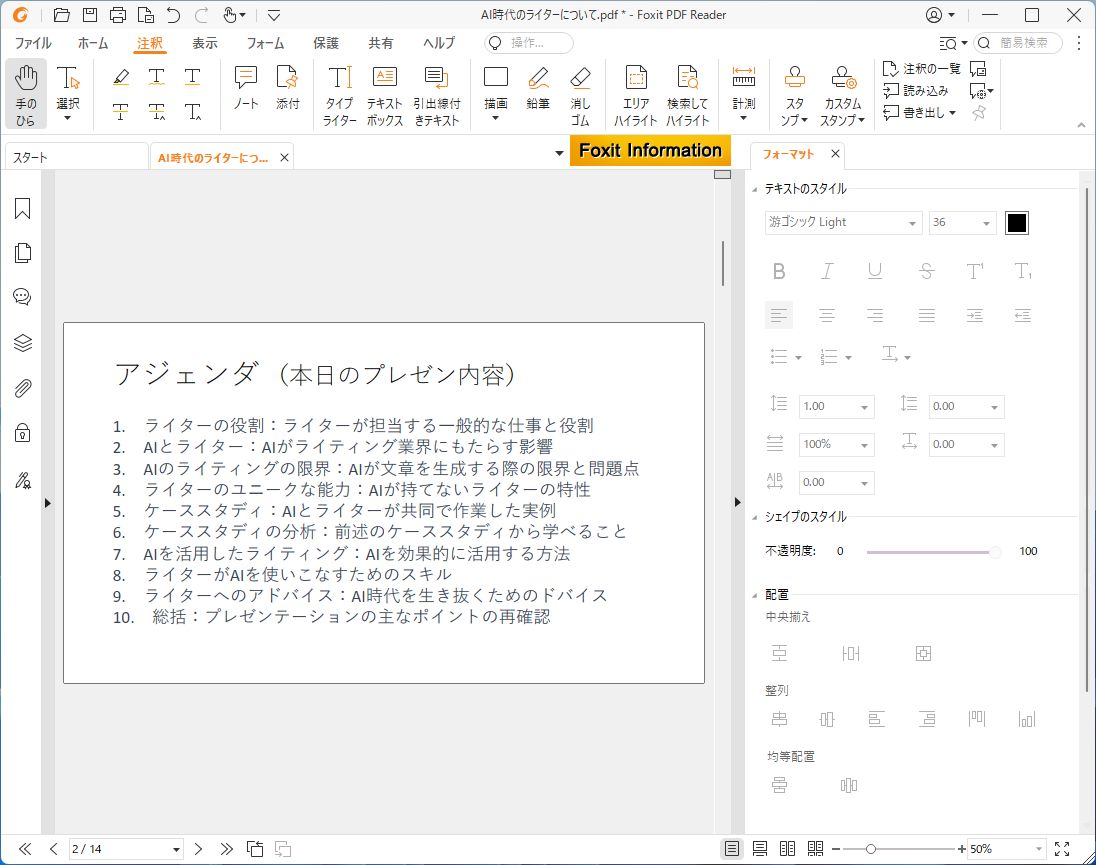Screen dimensions: 1096x865
Task: Toggle italic text formatting
Action: tap(827, 271)
